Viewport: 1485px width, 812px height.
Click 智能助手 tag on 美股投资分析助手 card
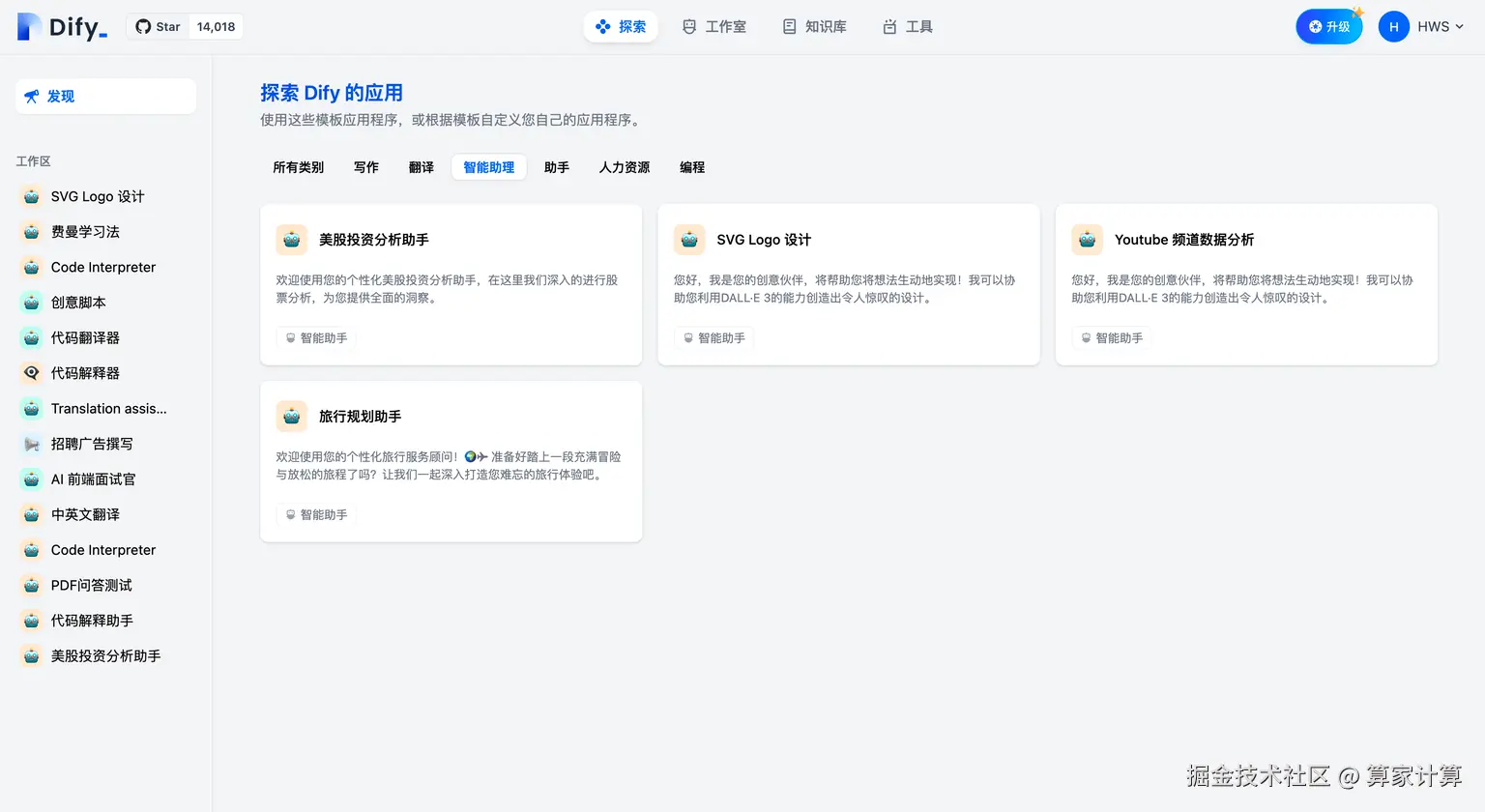tap(316, 338)
